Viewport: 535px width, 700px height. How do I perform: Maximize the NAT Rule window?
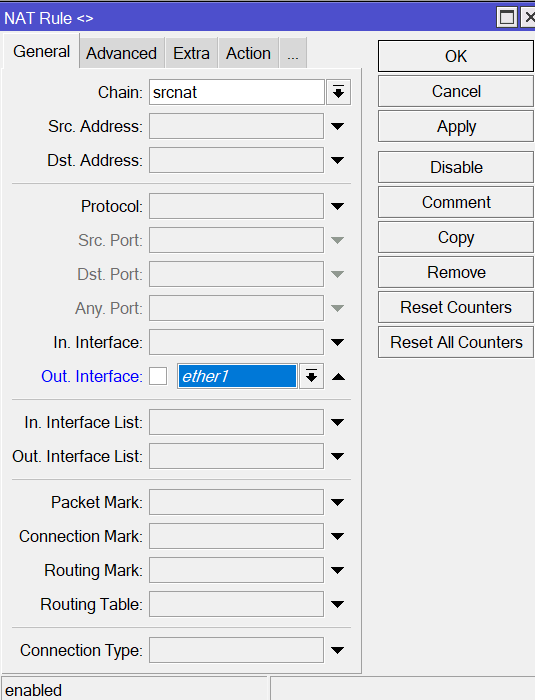[x=507, y=17]
